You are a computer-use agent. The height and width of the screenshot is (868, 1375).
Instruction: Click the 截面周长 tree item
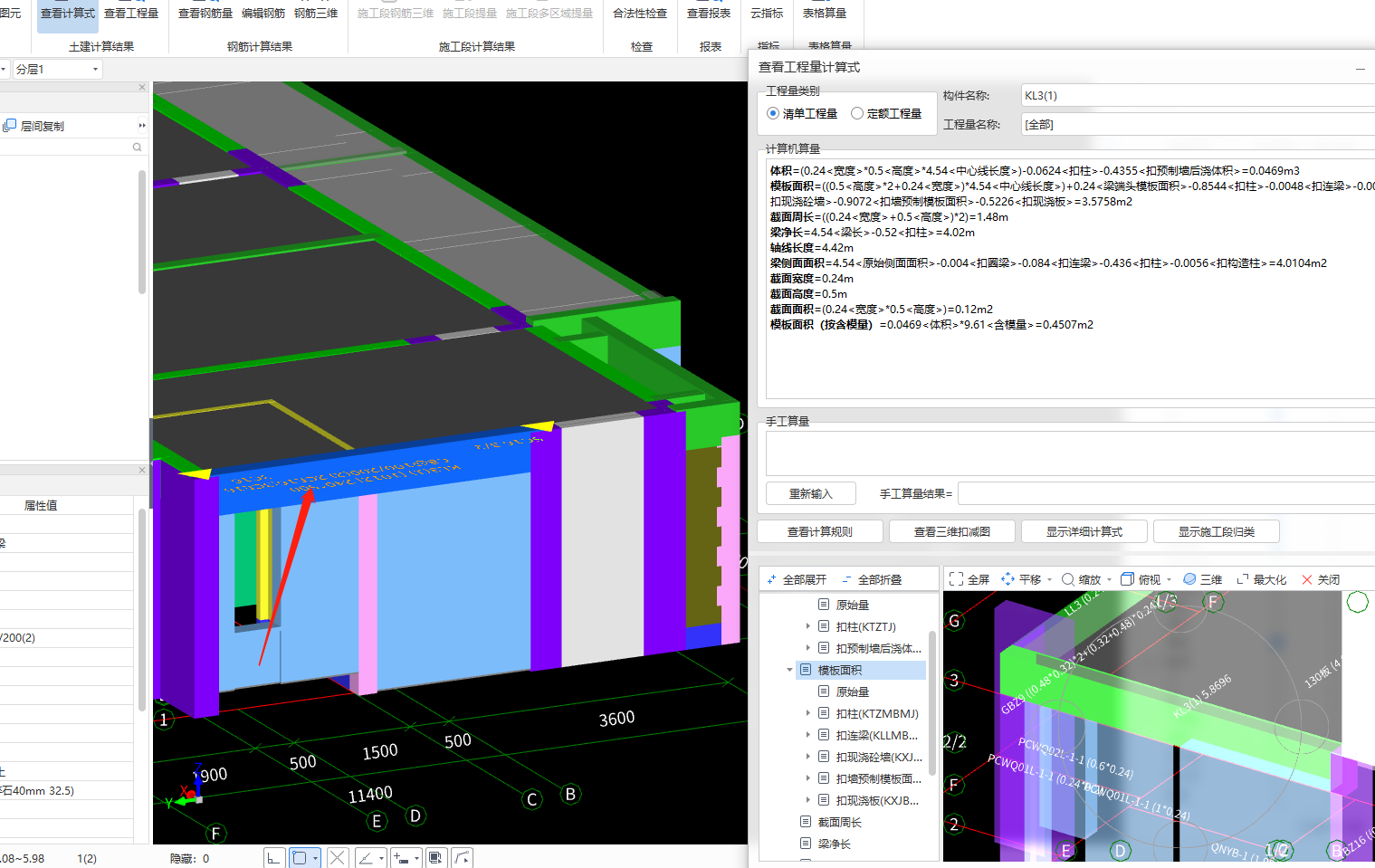(839, 822)
